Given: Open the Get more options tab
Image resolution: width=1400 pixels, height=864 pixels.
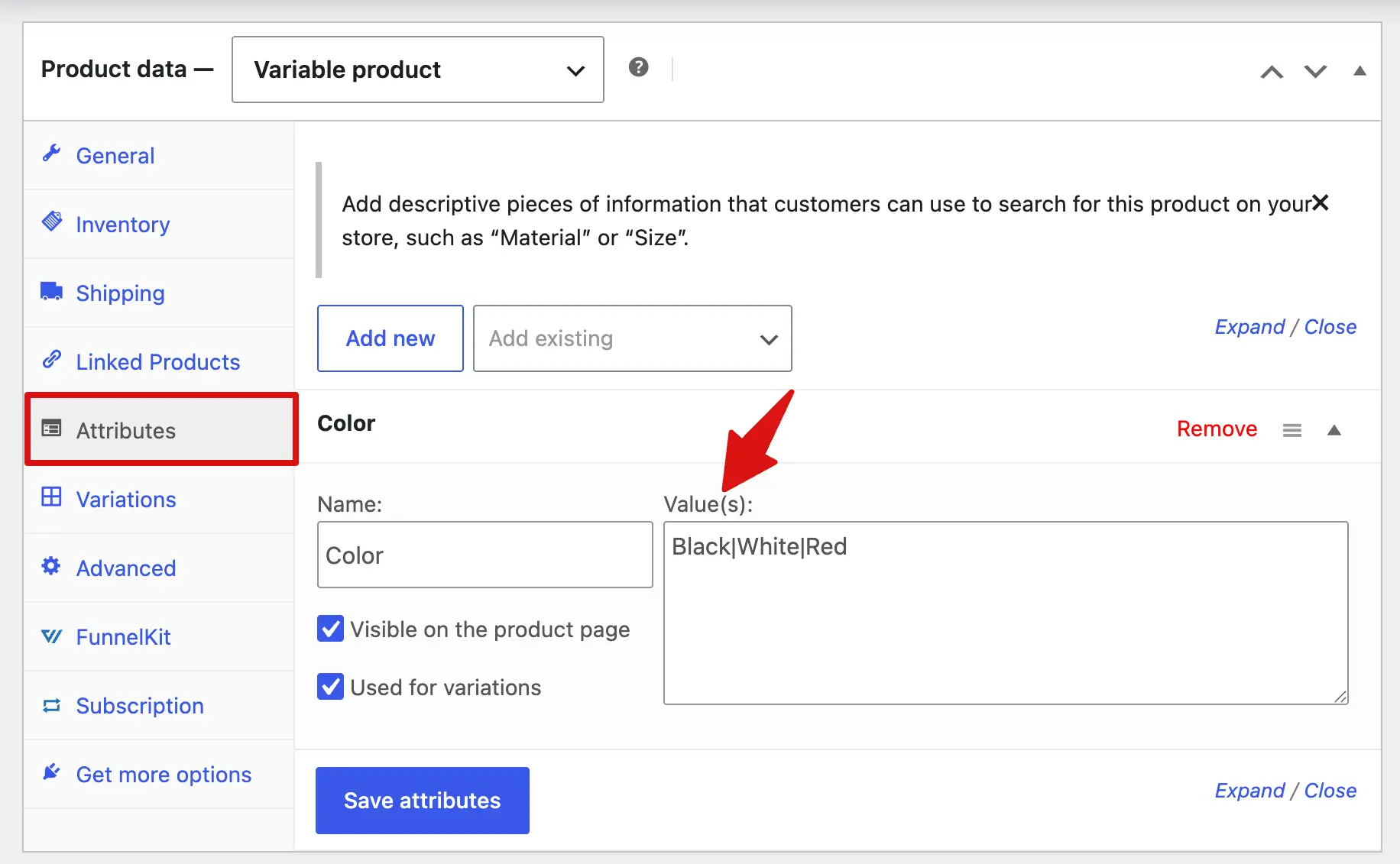Looking at the screenshot, I should pyautogui.click(x=159, y=775).
